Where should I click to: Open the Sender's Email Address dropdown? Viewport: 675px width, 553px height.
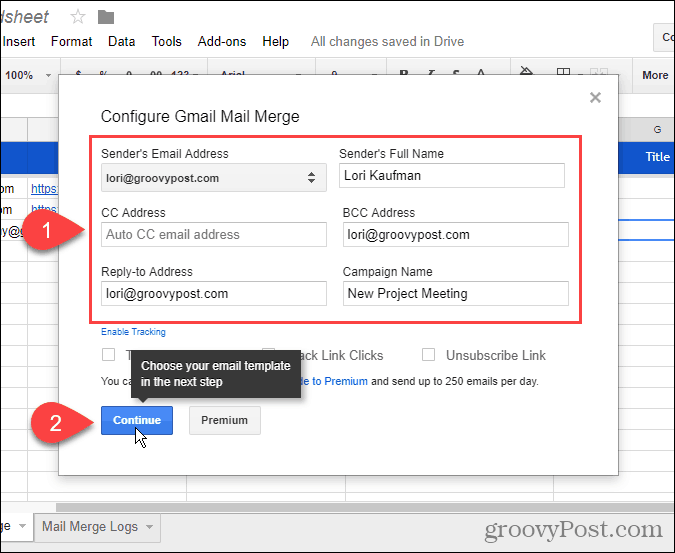[x=214, y=177]
